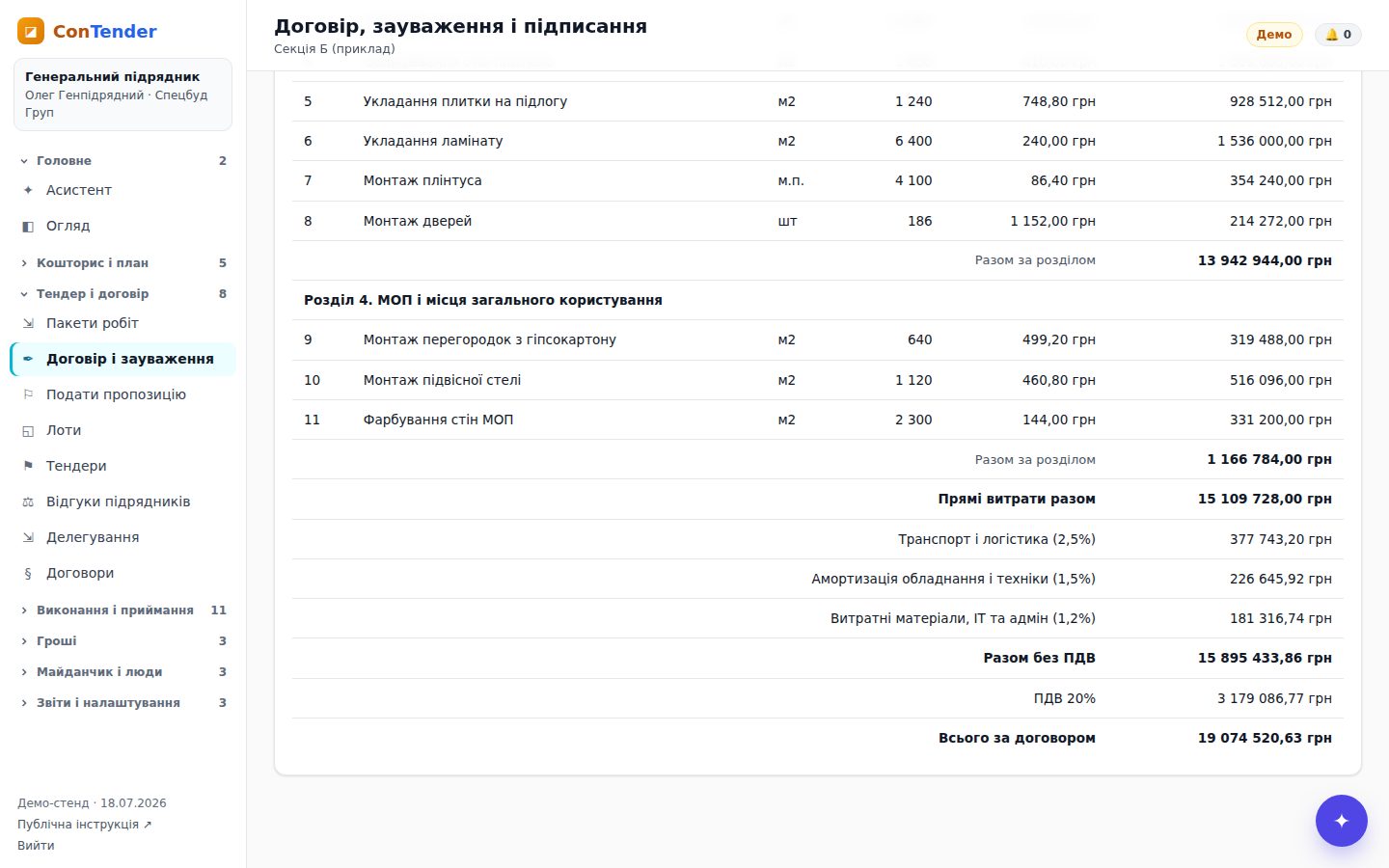1389x868 pixels.
Task: Click the Розділ 4 section heading
Action: pos(483,300)
